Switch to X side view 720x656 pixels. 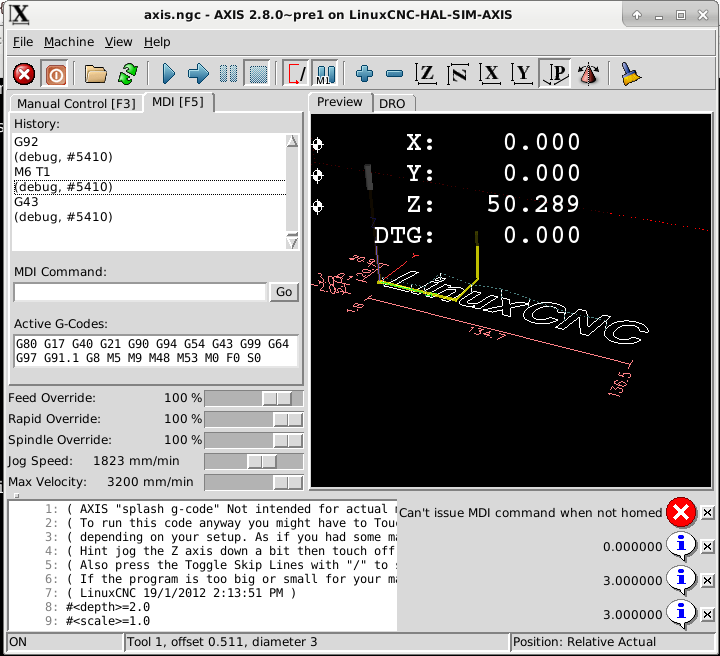pos(490,73)
